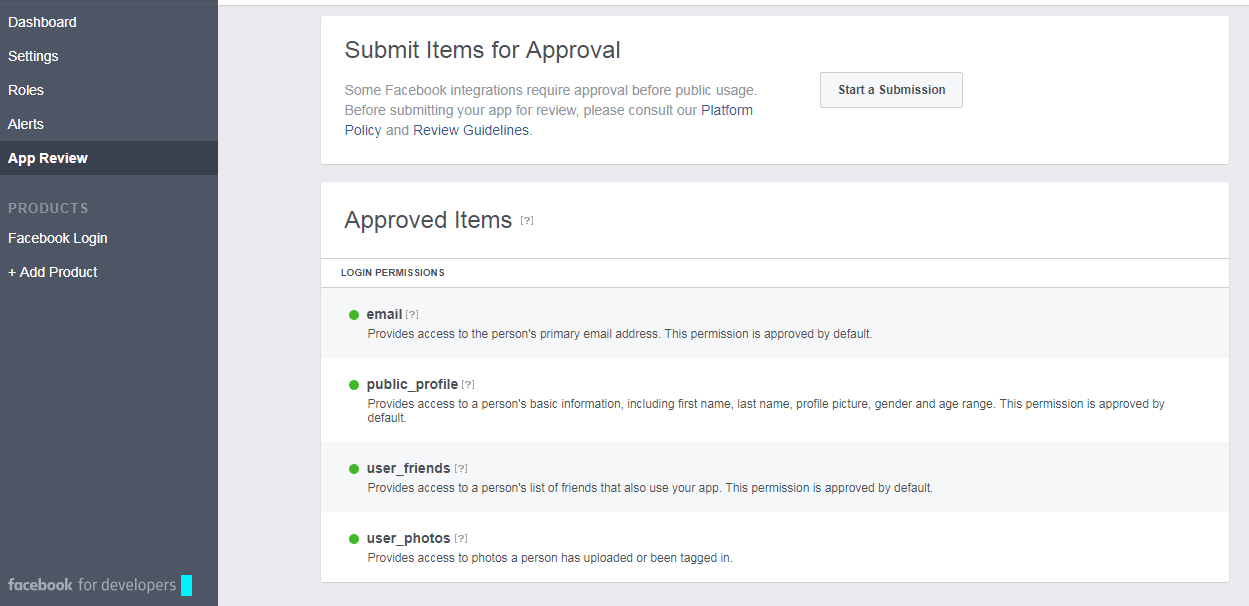Image resolution: width=1249 pixels, height=606 pixels.
Task: Click the Facebook for developers logo
Action: pos(92,585)
